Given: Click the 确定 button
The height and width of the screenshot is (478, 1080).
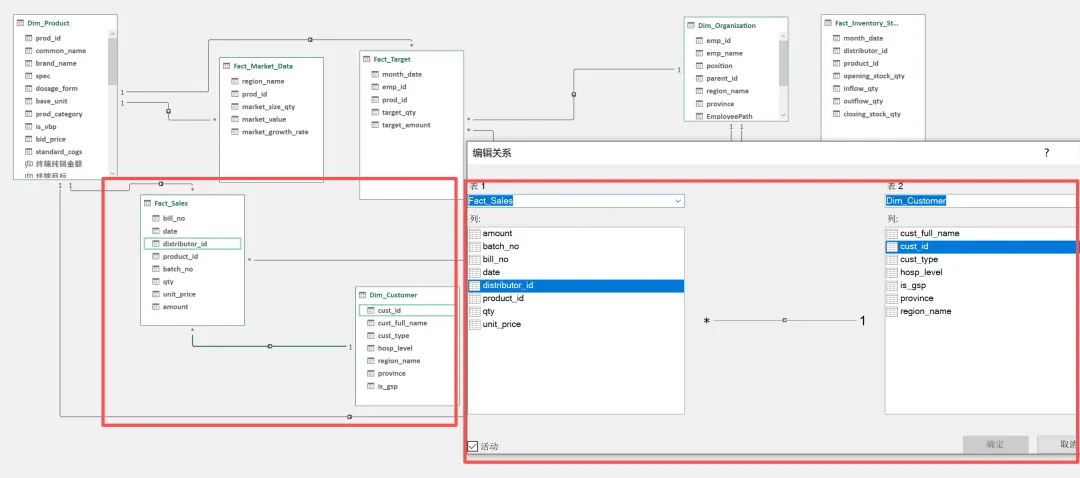Looking at the screenshot, I should click(x=995, y=444).
